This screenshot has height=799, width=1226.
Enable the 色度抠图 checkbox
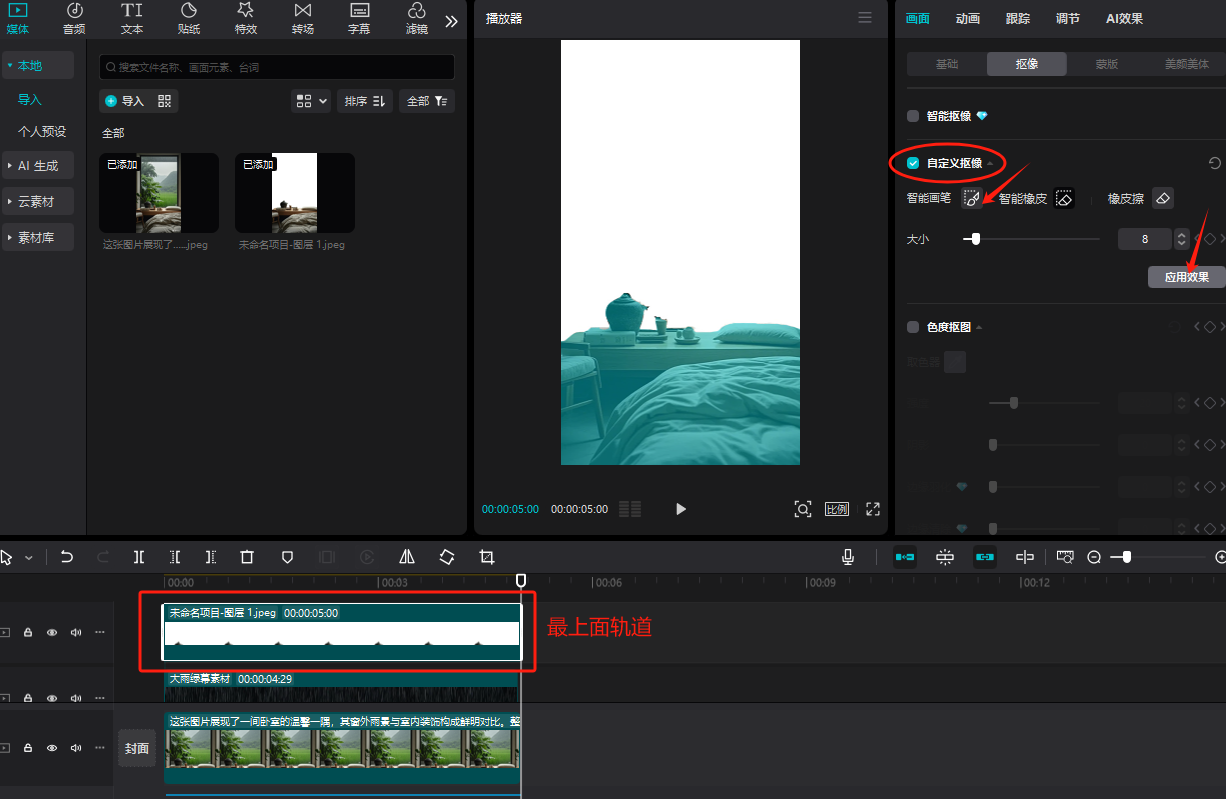click(x=913, y=327)
